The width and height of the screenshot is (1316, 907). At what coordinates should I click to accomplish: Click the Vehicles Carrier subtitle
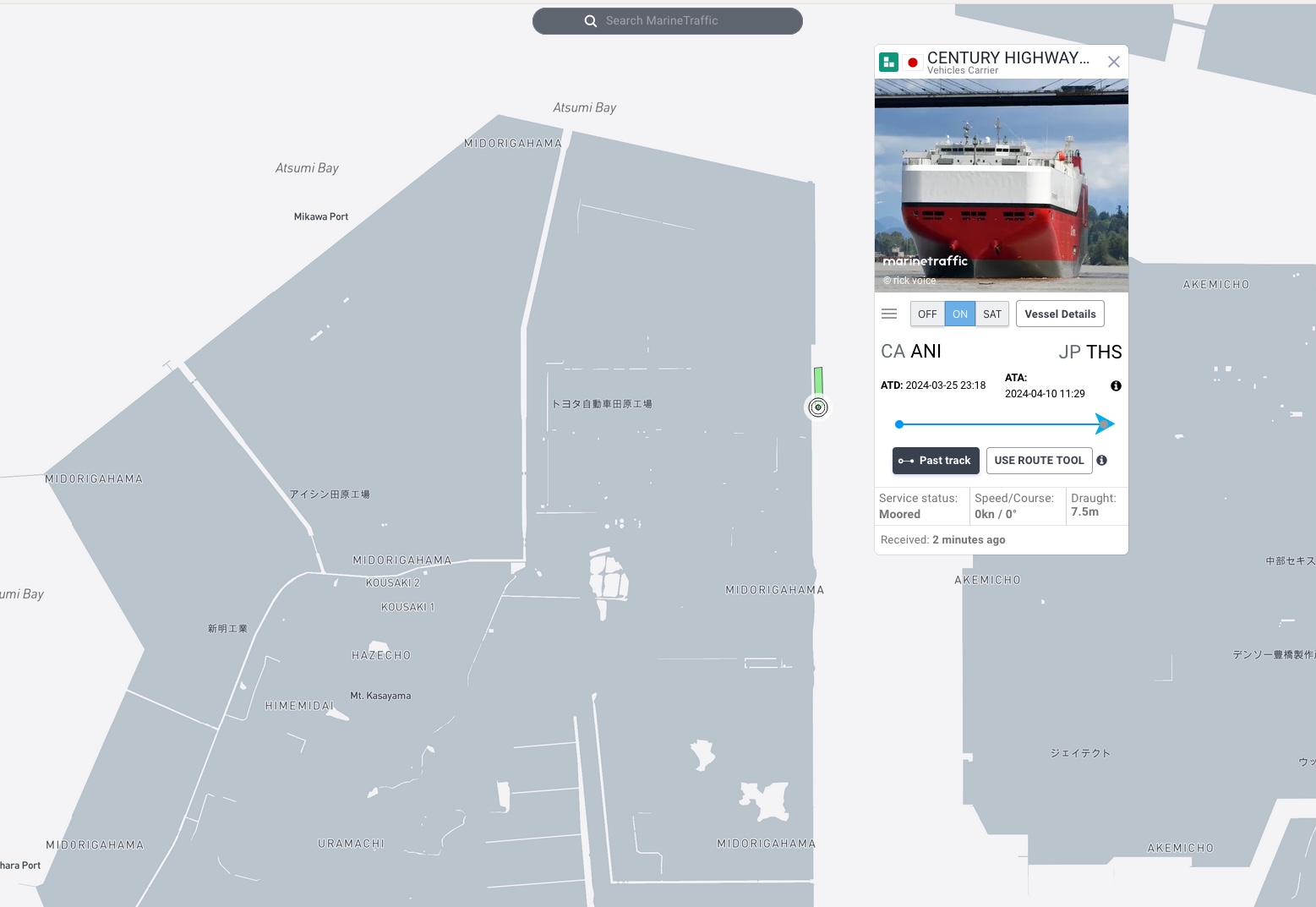point(963,71)
